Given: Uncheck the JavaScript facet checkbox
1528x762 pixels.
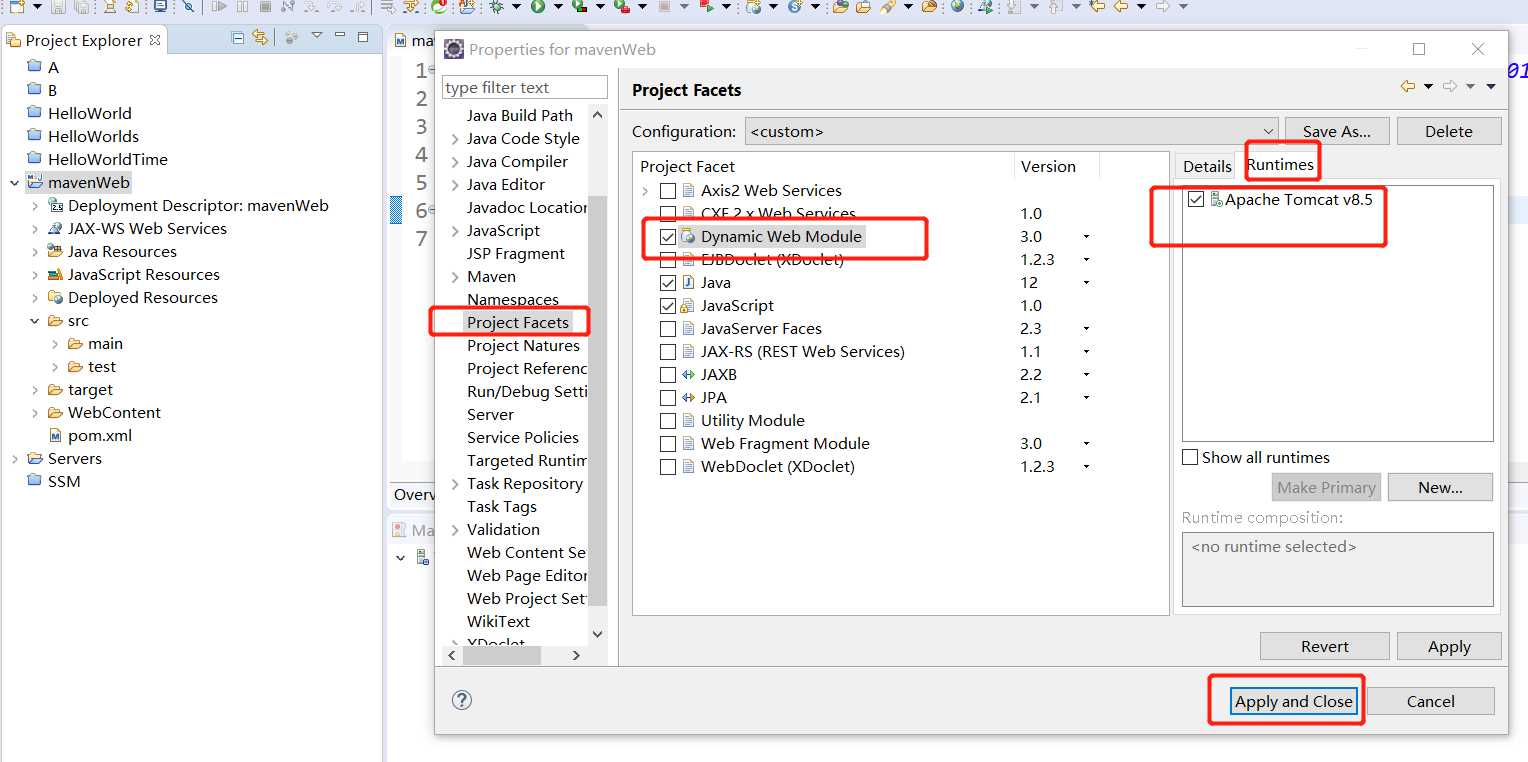Looking at the screenshot, I should coord(668,306).
